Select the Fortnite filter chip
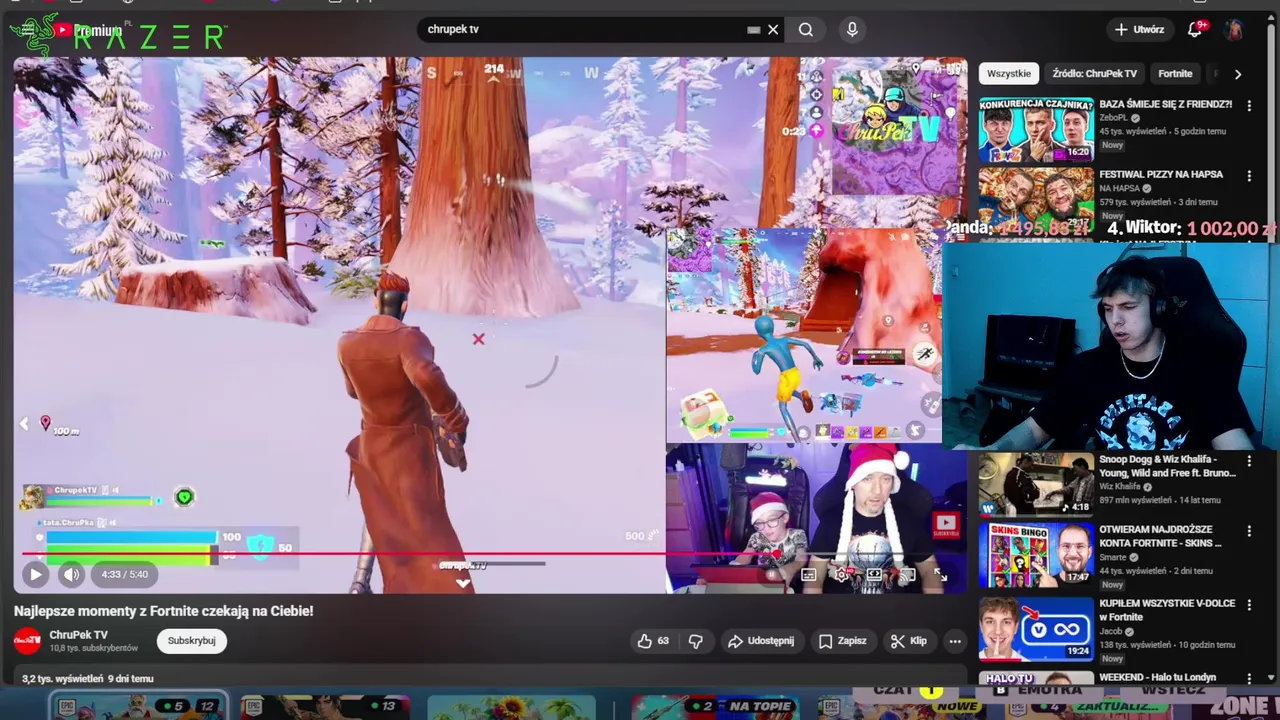The image size is (1280, 720). click(x=1175, y=74)
